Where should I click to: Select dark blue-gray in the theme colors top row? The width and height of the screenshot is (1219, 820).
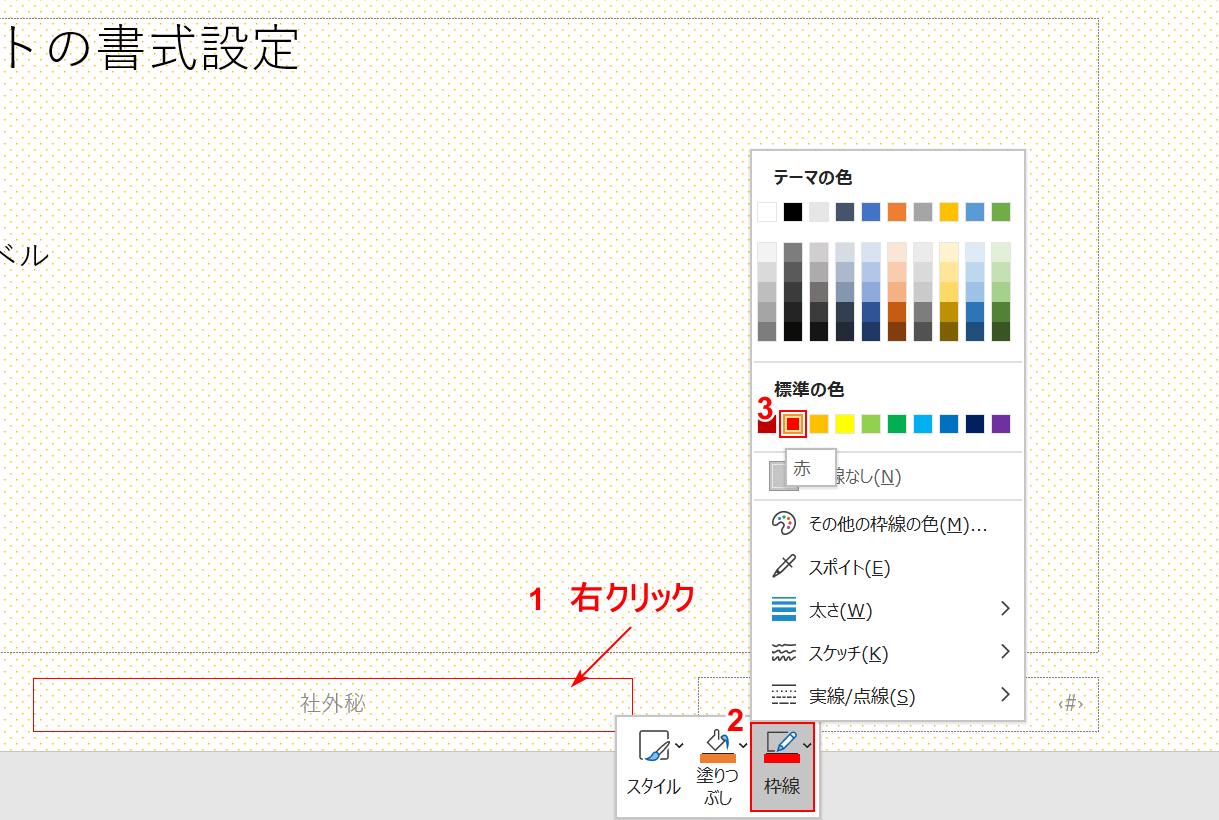(845, 212)
